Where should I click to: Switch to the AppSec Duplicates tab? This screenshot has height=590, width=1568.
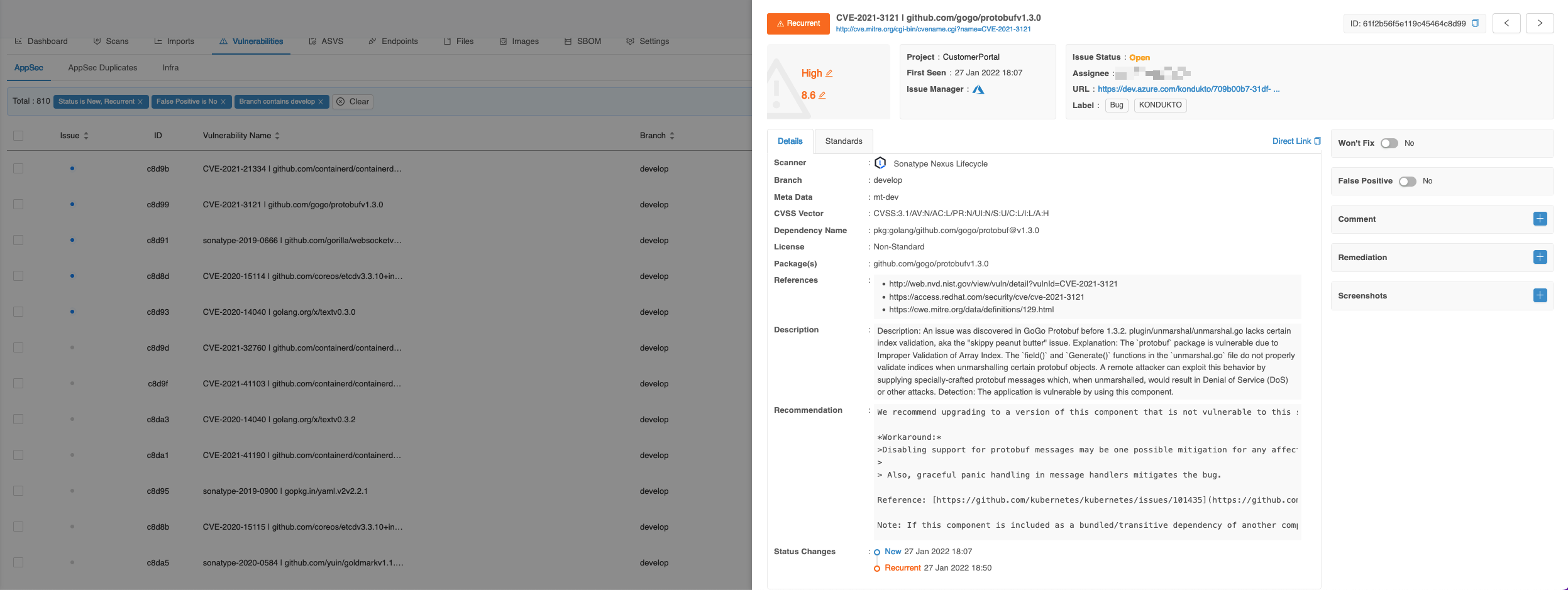[102, 68]
